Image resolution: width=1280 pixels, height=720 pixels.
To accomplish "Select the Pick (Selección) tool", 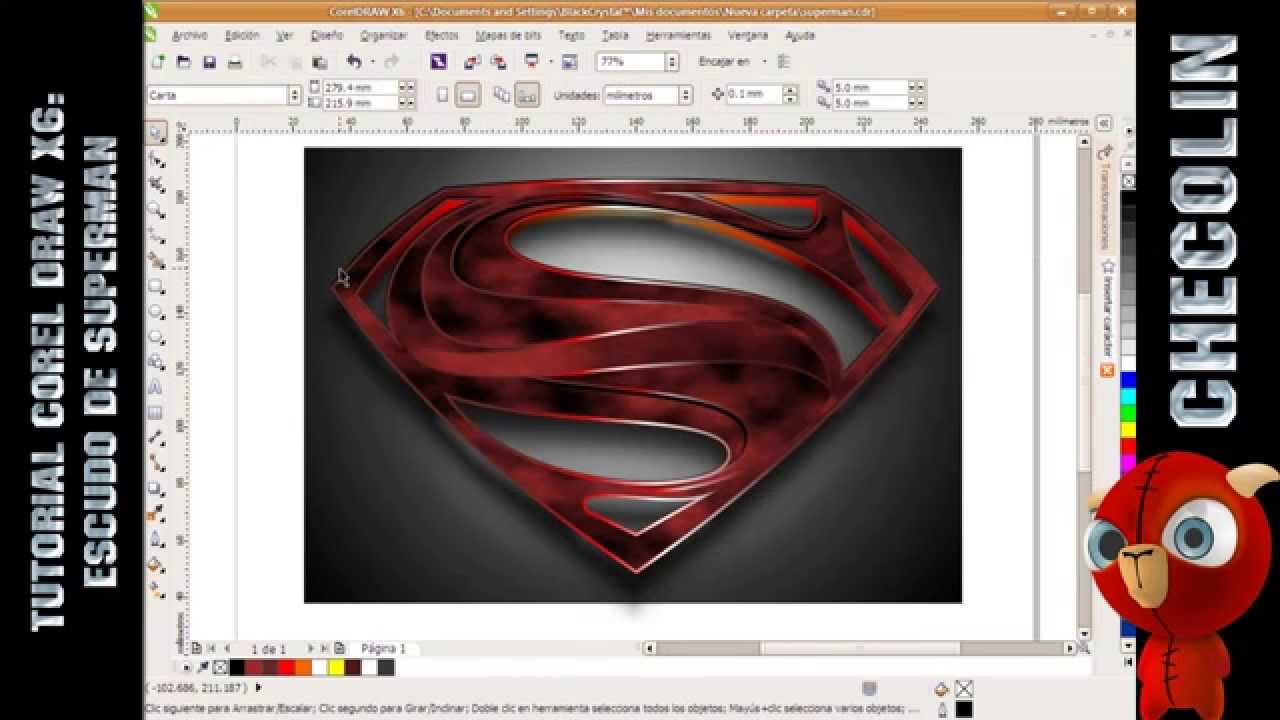I will coord(157,132).
